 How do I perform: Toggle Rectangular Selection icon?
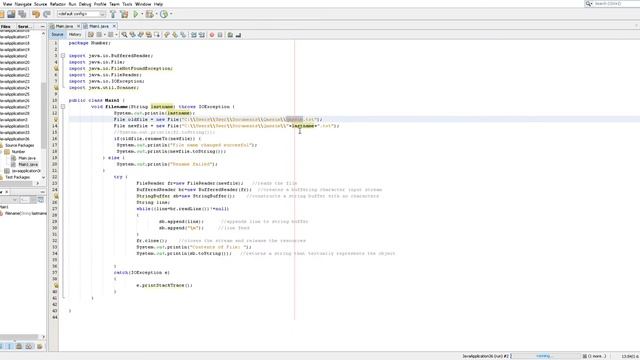[157, 35]
